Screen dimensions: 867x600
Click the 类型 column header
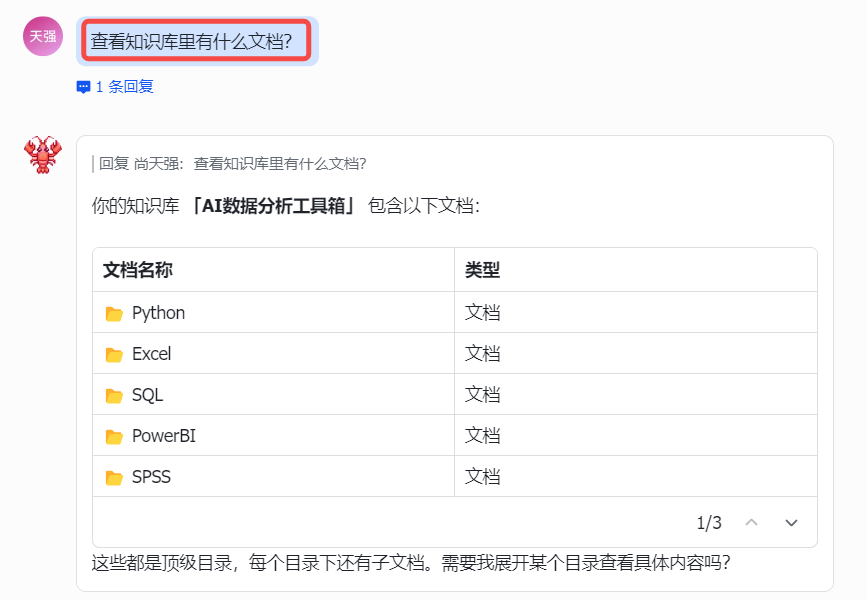[482, 270]
